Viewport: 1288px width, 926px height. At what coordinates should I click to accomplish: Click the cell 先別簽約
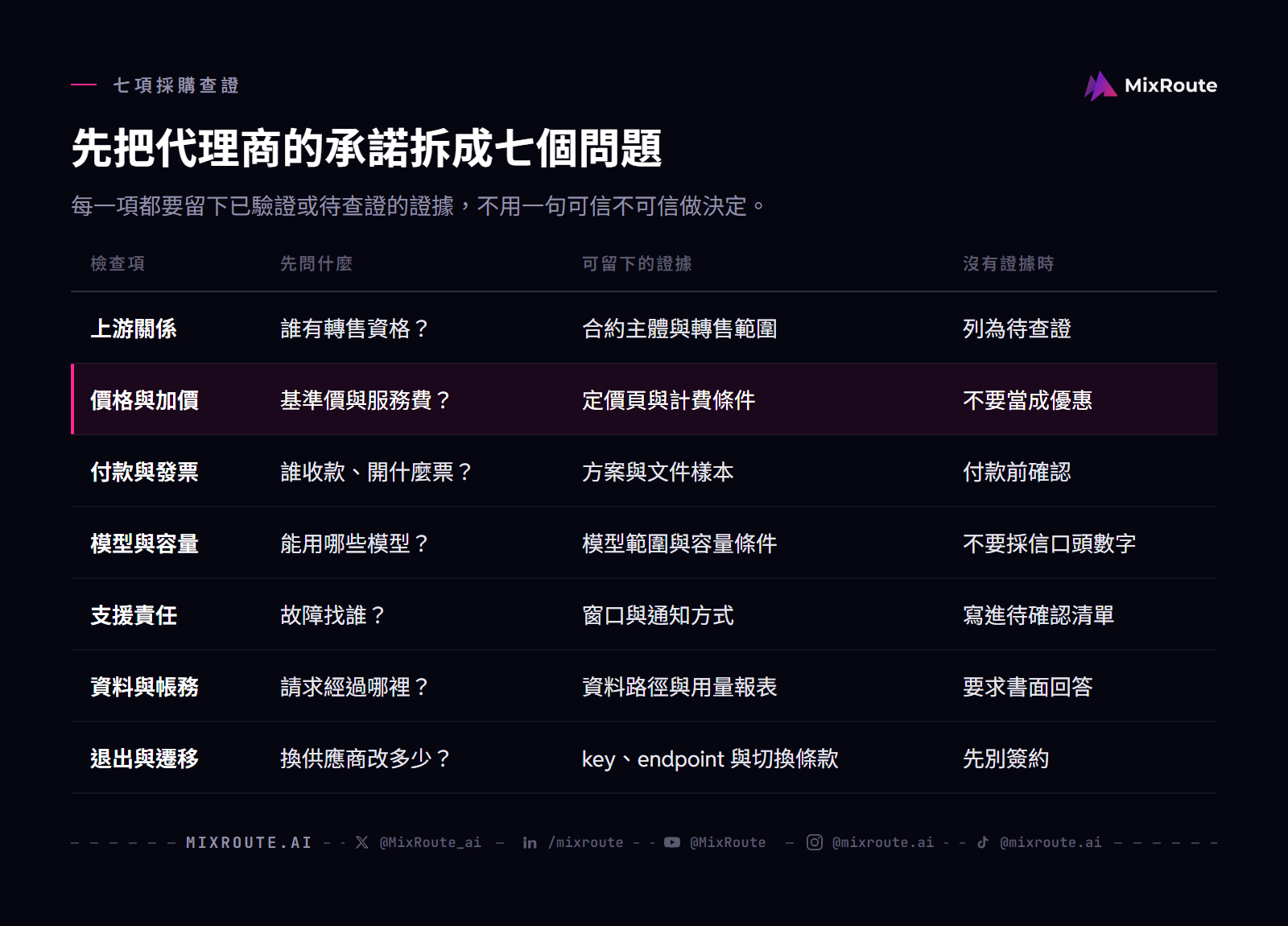pos(1006,759)
